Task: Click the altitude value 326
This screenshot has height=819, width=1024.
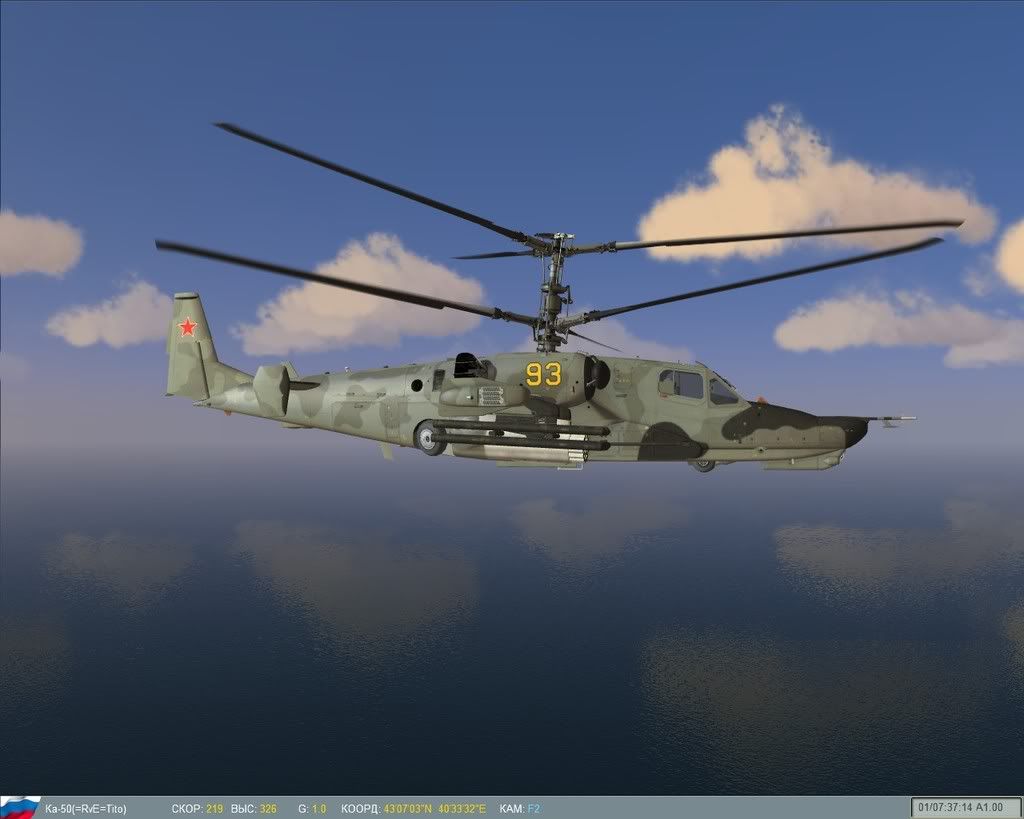Action: 268,809
